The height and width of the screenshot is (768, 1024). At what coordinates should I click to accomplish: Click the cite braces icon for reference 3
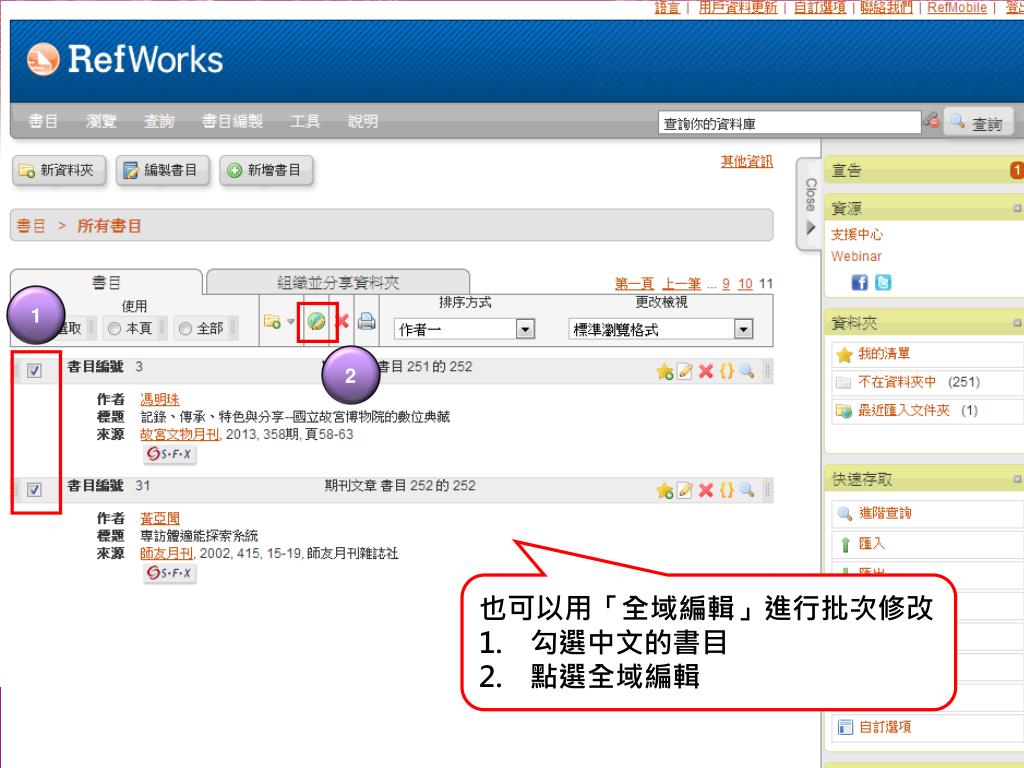[x=726, y=372]
